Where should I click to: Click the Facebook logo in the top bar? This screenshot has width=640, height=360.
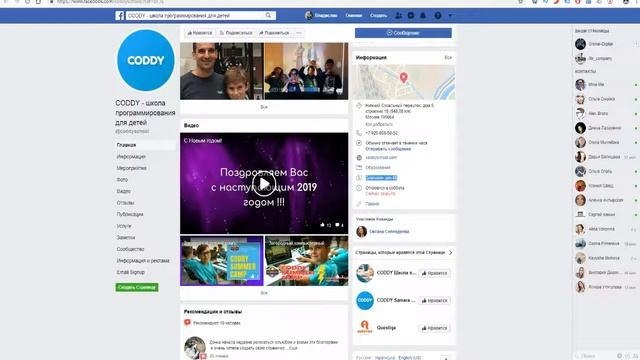click(119, 16)
